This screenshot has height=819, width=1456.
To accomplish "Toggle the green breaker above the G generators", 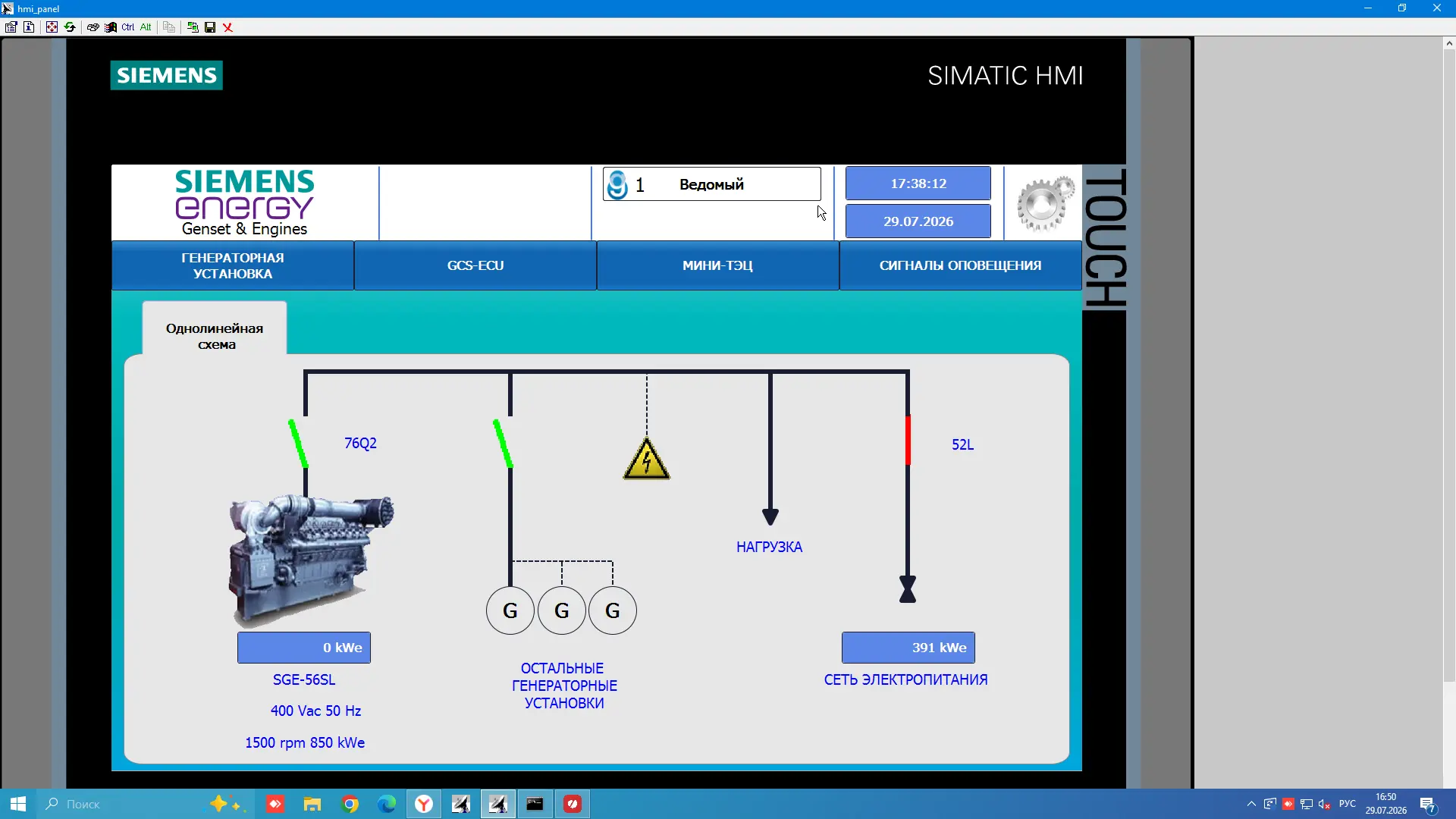I will tap(503, 444).
